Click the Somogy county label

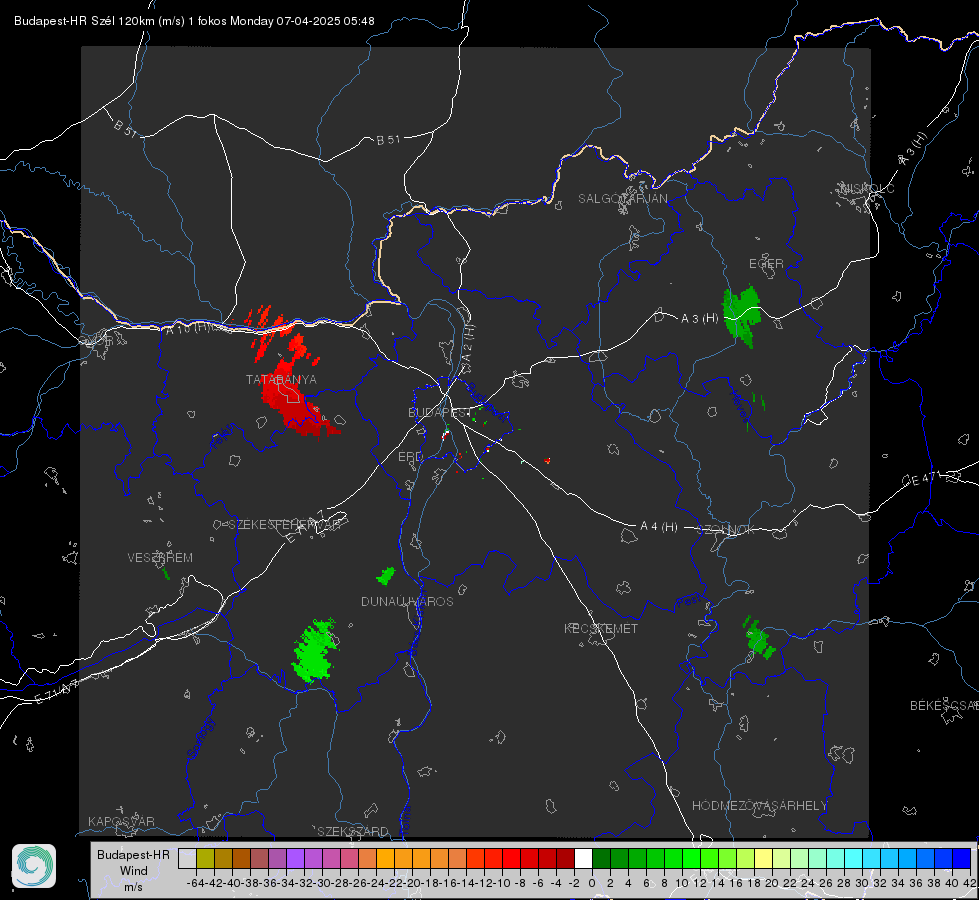pos(201,738)
